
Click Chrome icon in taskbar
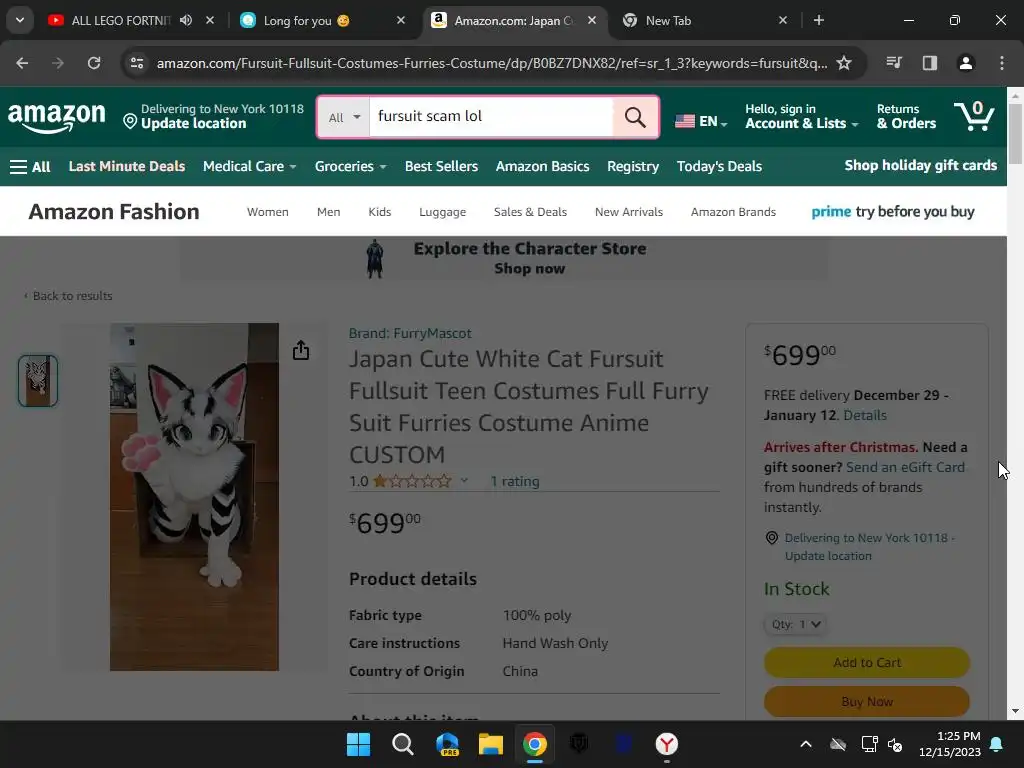tap(535, 744)
